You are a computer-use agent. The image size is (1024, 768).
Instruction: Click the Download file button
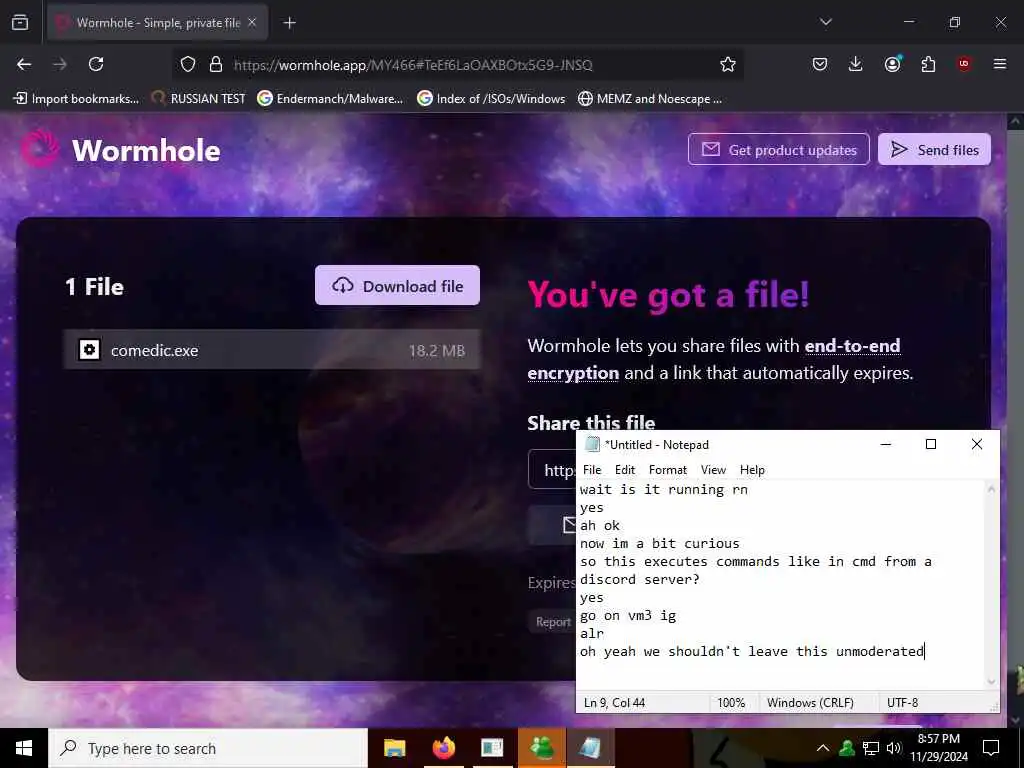397,285
